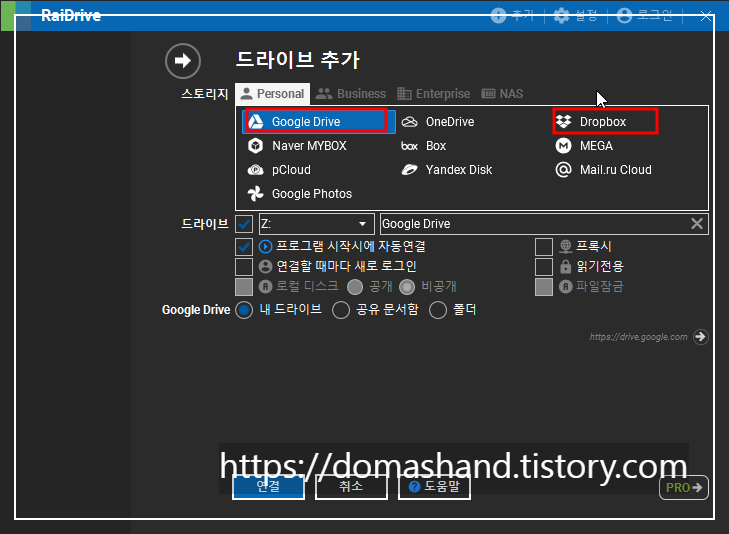Enable the 읽기전용 checkbox
The width and height of the screenshot is (729, 534).
click(x=544, y=267)
